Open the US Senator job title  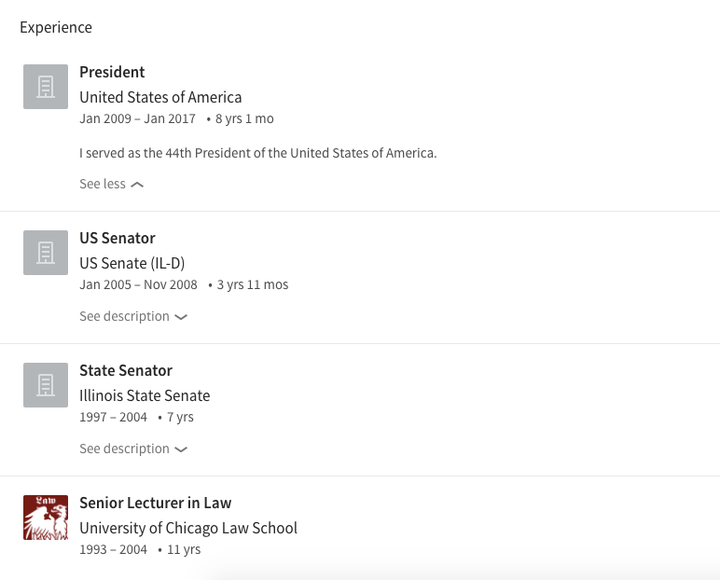click(x=118, y=238)
